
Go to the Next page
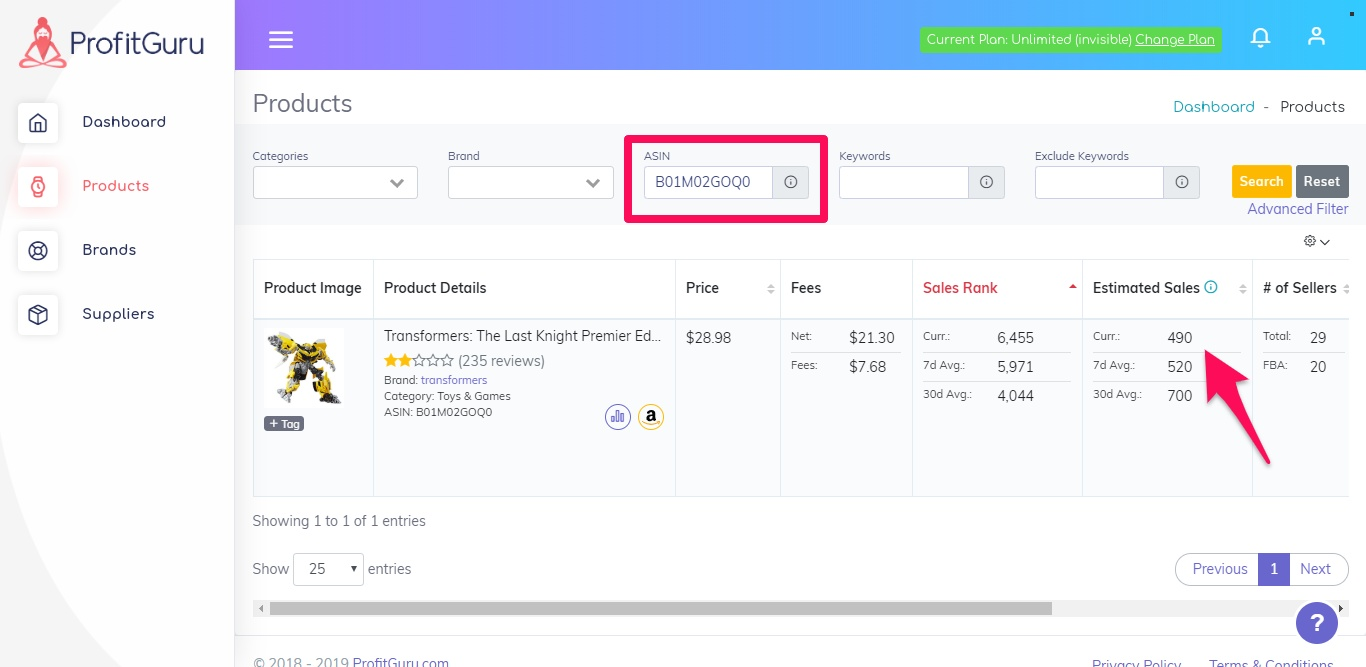tap(1315, 569)
